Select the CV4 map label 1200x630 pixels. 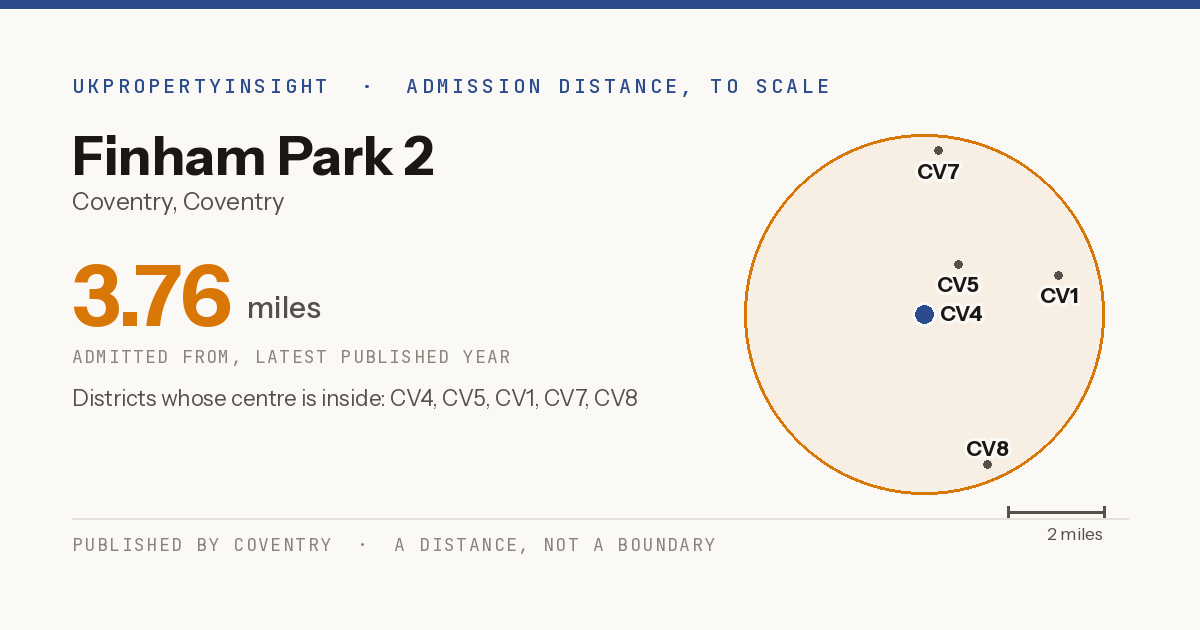coord(961,314)
